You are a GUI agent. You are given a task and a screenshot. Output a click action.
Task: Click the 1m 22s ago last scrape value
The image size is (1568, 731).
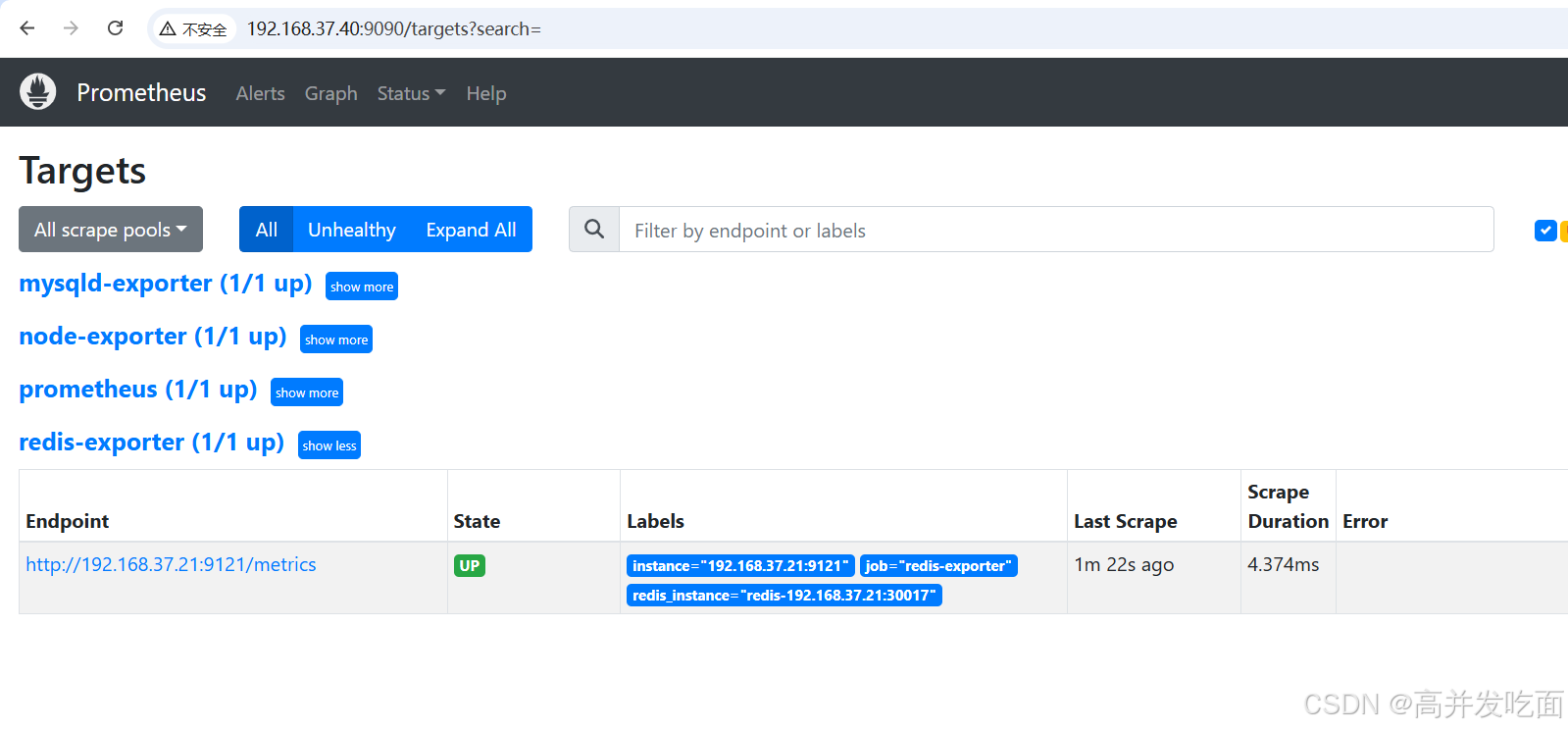[1124, 564]
